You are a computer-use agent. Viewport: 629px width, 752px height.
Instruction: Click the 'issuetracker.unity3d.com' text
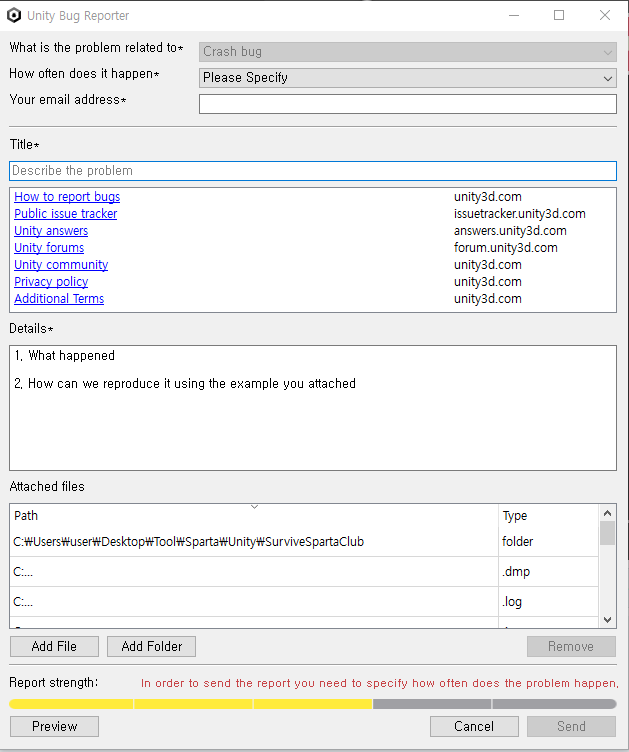520,213
